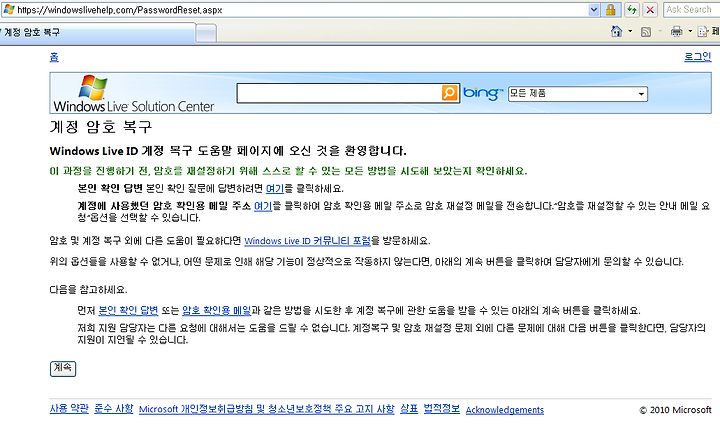Image resolution: width=720 pixels, height=441 pixels.
Task: Click the 다음을 참고하세요. text
Action: (88, 290)
